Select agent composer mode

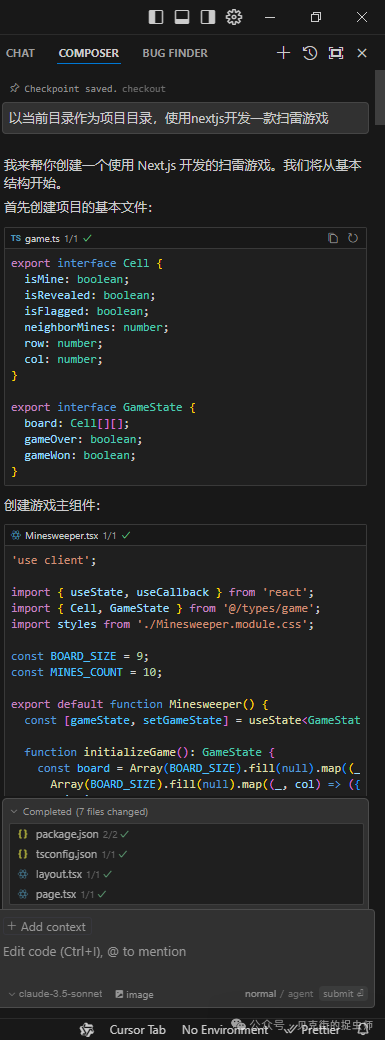tap(301, 994)
